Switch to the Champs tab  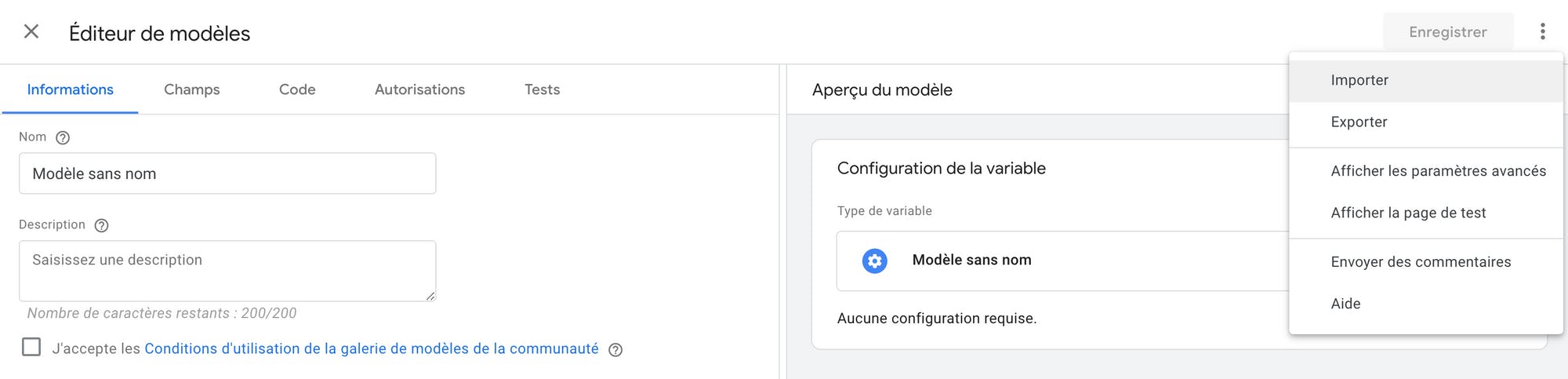coord(192,89)
